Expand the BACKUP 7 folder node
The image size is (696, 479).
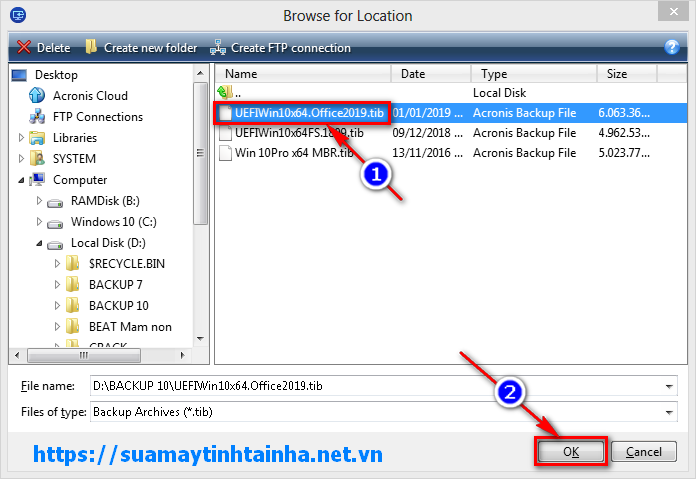[x=57, y=284]
